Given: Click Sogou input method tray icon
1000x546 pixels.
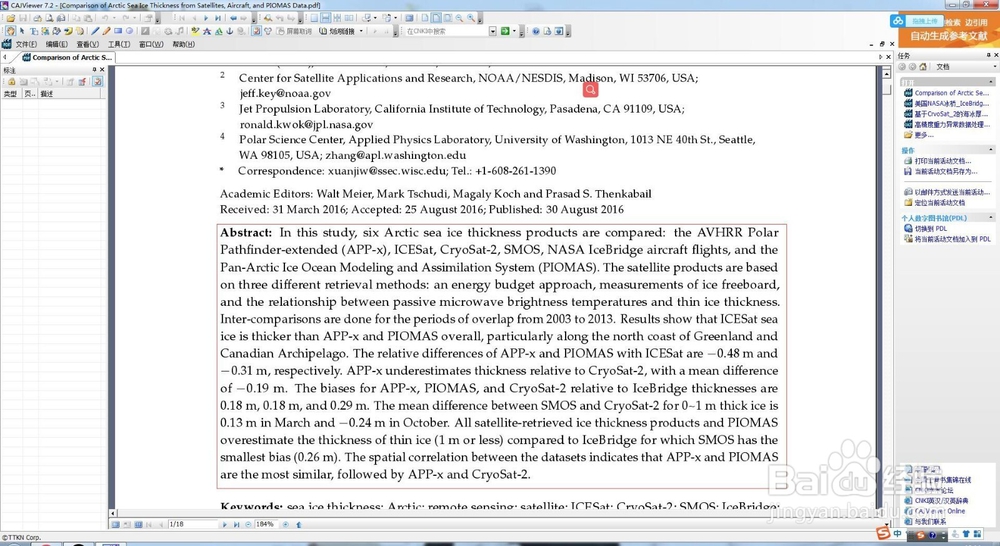Looking at the screenshot, I should coord(883,533).
